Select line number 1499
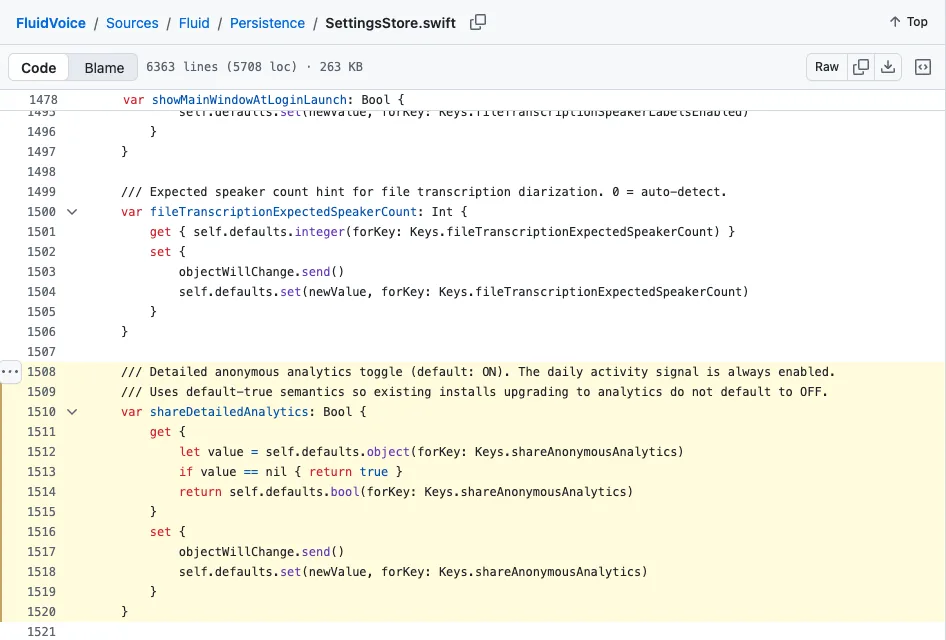The height and width of the screenshot is (640, 946). pos(42,192)
